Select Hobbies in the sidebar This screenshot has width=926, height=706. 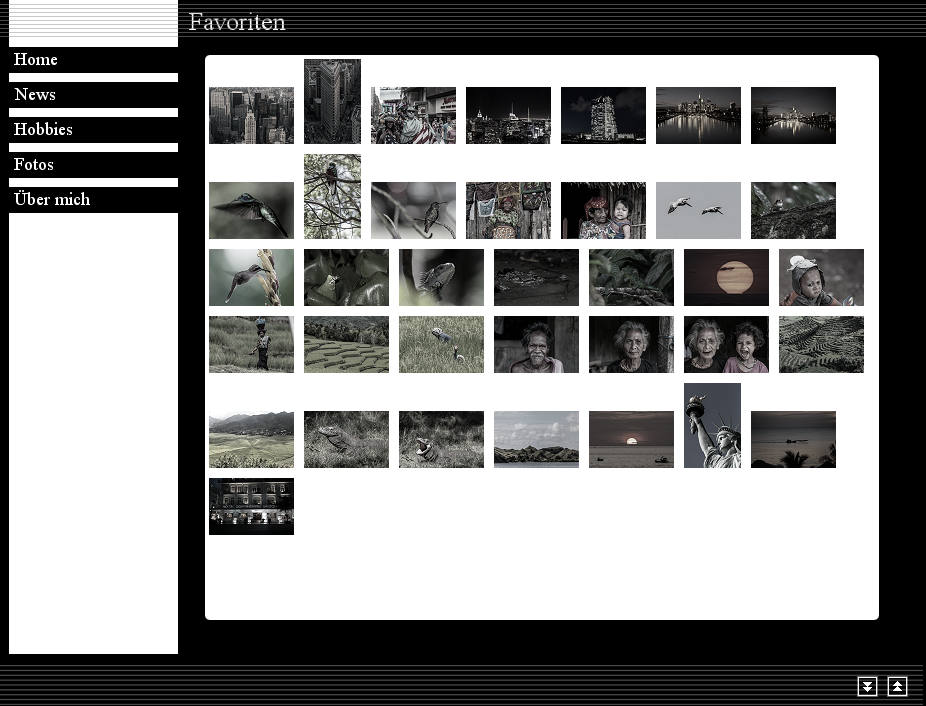pyautogui.click(x=43, y=130)
